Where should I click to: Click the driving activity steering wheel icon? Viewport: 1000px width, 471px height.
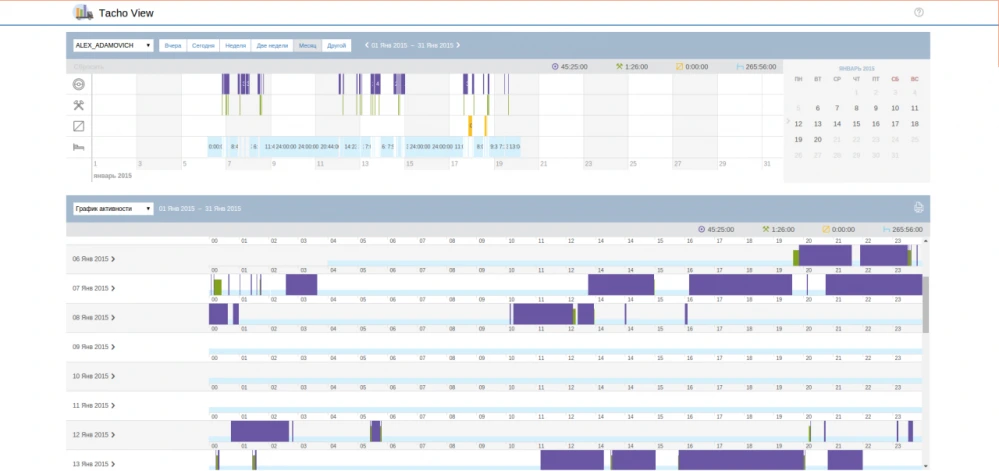(79, 84)
